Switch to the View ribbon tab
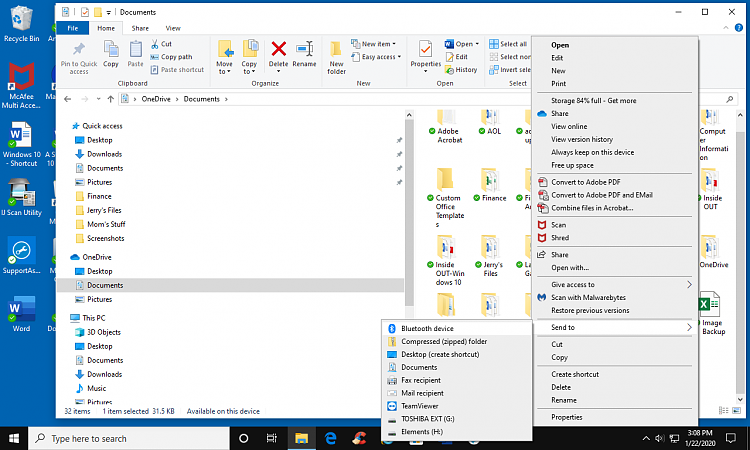Image resolution: width=750 pixels, height=450 pixels. (173, 29)
